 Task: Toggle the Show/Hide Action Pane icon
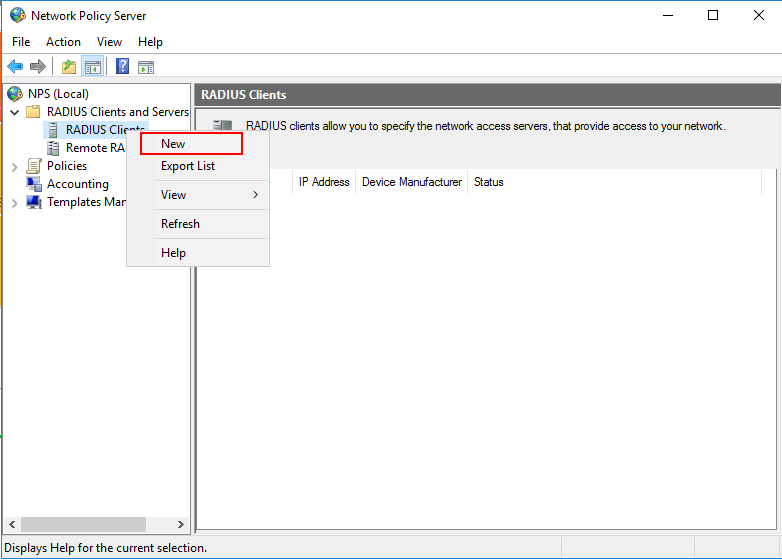(146, 67)
